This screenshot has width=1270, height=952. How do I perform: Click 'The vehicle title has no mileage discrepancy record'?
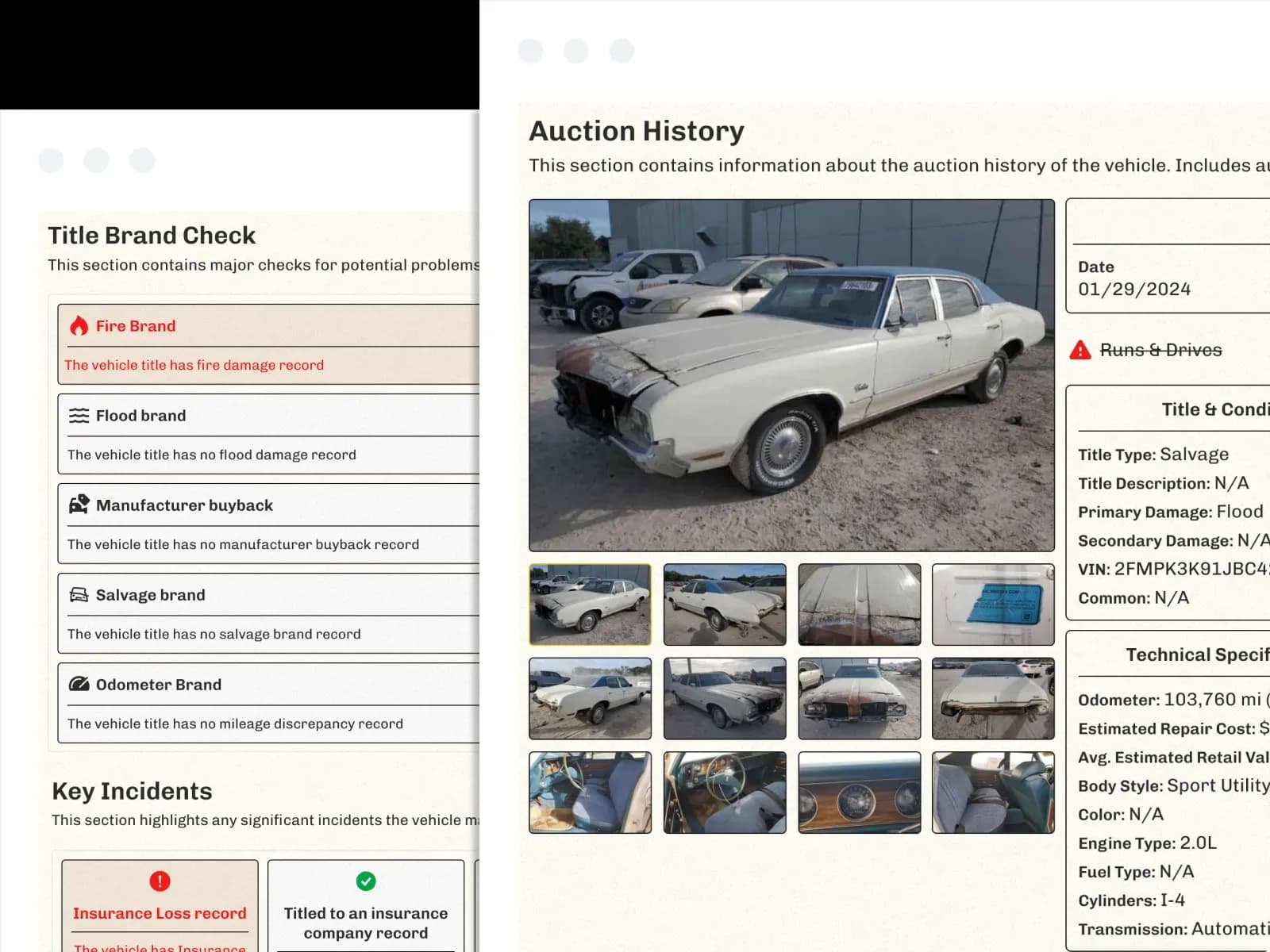235,724
